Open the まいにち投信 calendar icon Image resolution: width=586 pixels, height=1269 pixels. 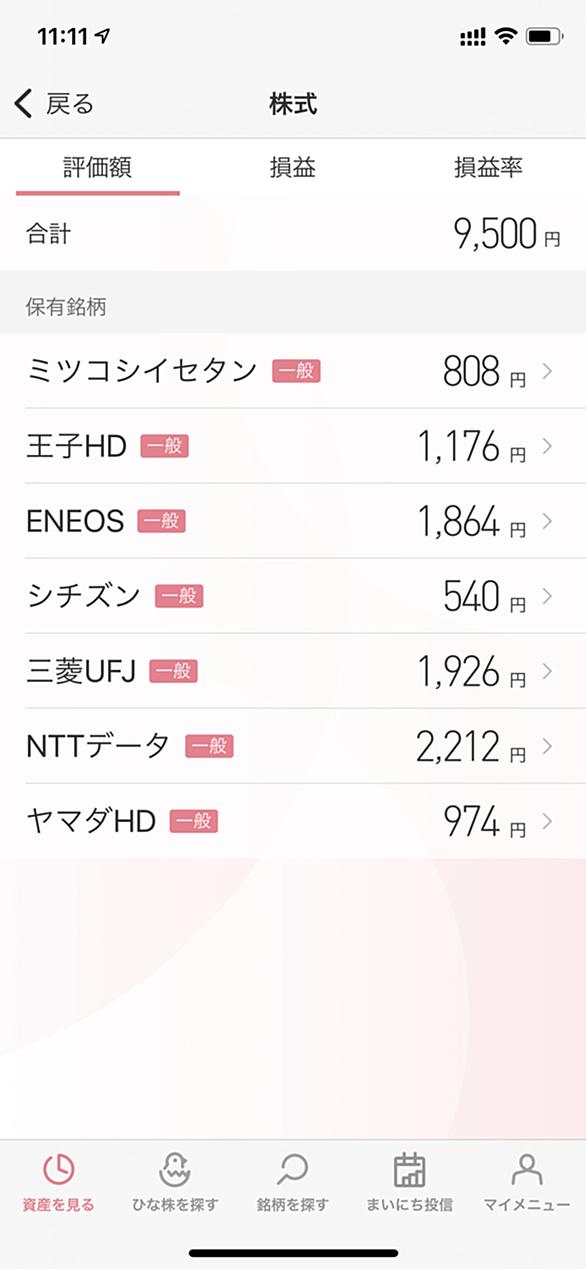(x=410, y=1169)
